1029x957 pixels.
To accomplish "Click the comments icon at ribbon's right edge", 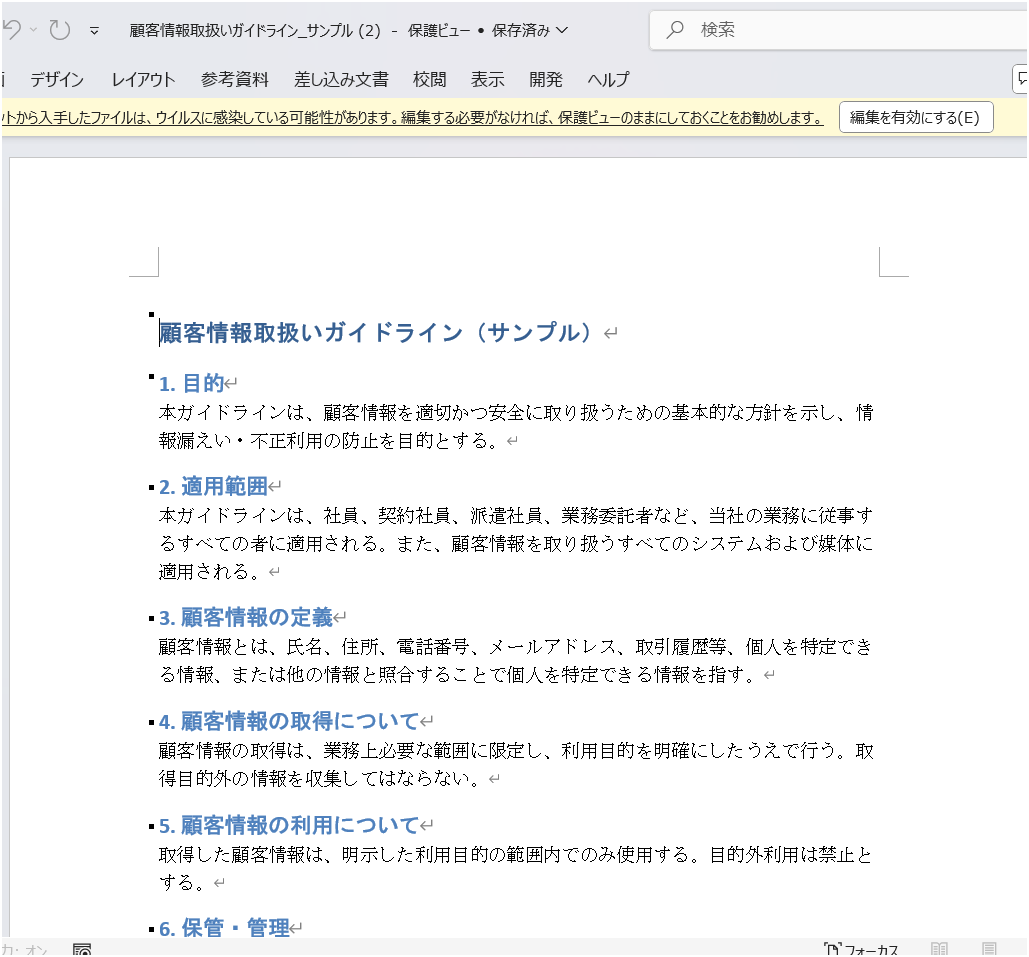I will point(1021,79).
